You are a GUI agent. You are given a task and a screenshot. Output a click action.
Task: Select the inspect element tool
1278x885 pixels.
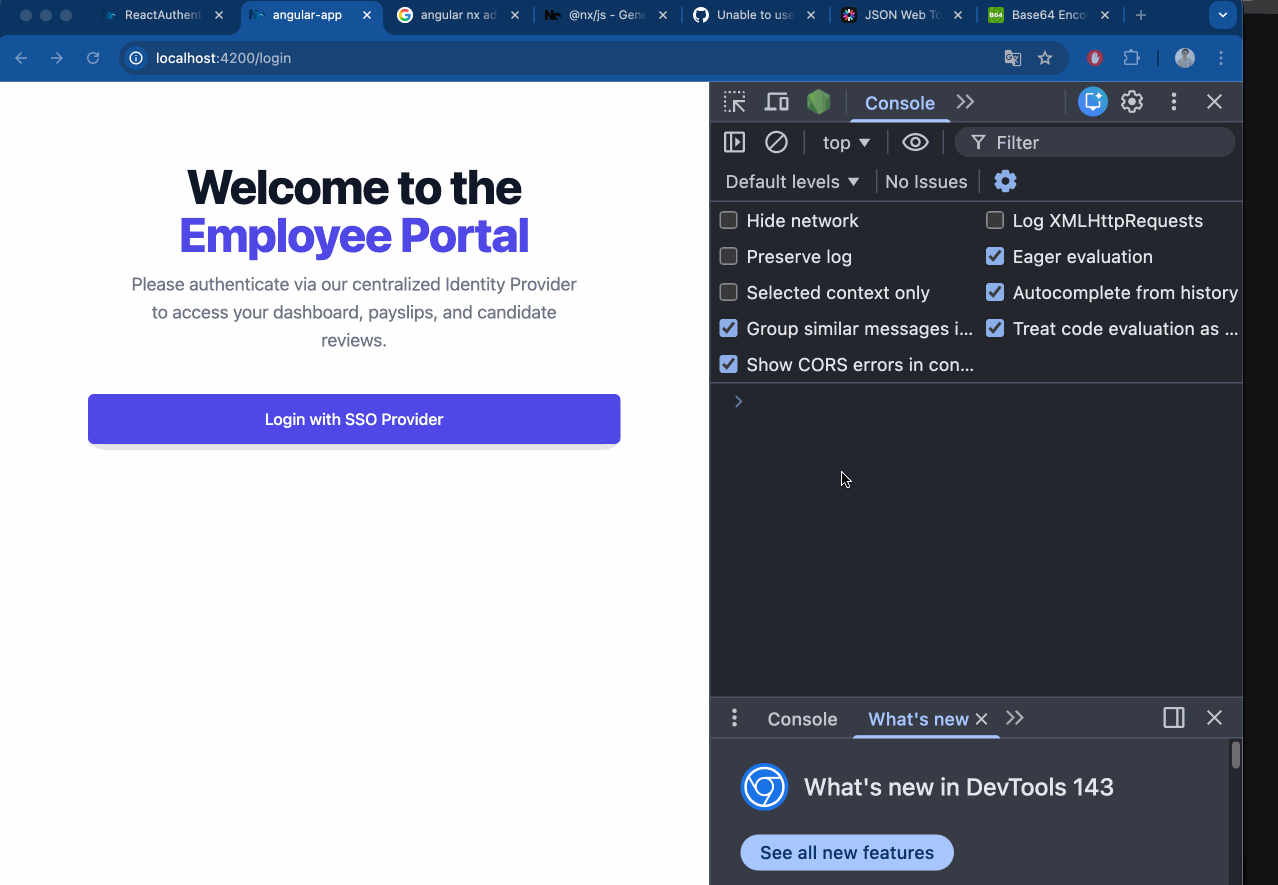734,101
